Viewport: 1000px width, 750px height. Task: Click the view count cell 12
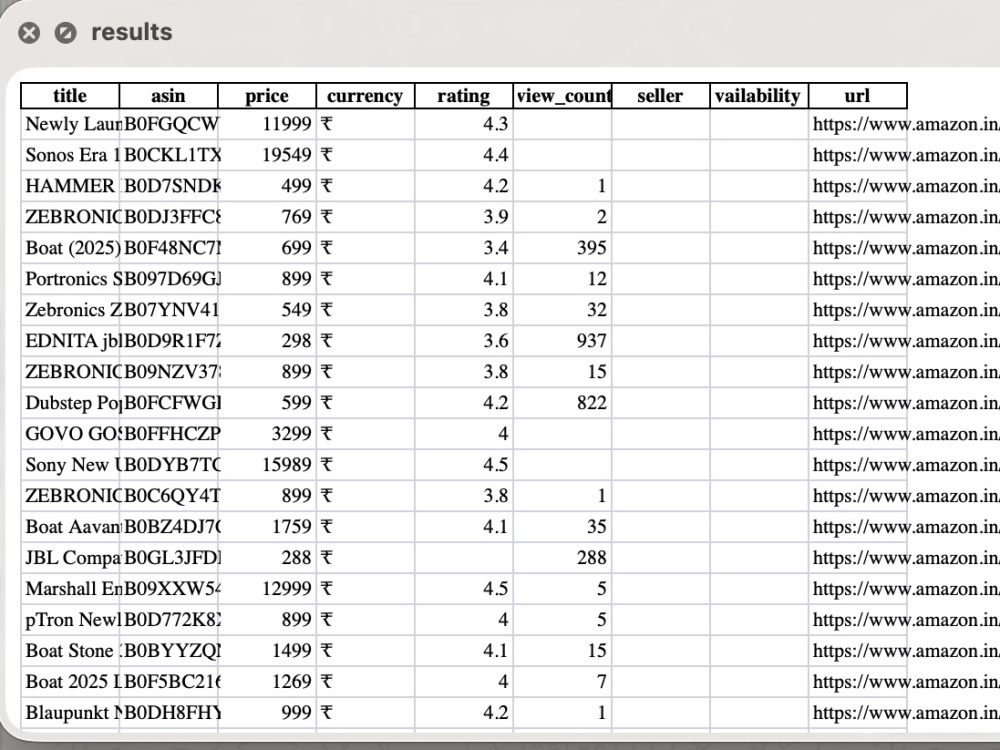pyautogui.click(x=562, y=279)
